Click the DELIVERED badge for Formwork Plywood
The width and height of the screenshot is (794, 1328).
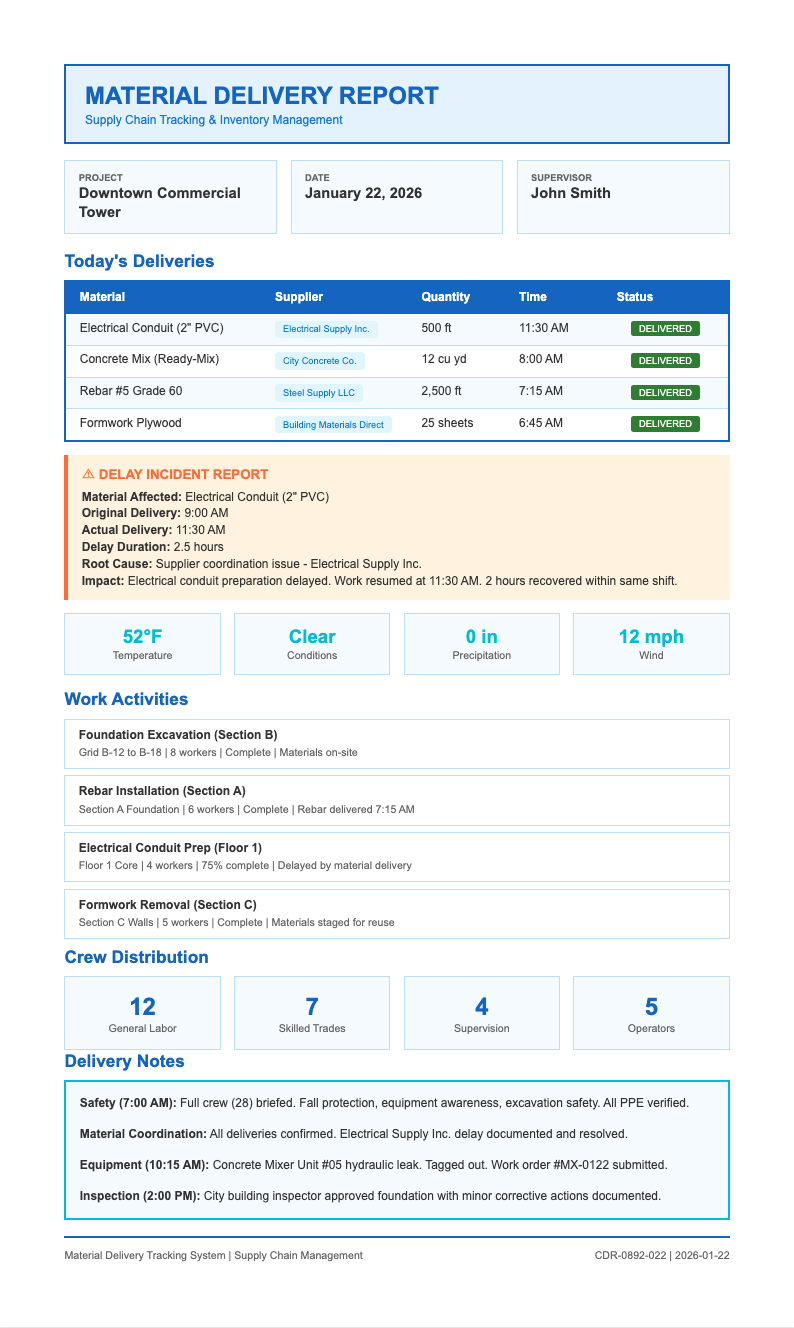click(x=665, y=424)
